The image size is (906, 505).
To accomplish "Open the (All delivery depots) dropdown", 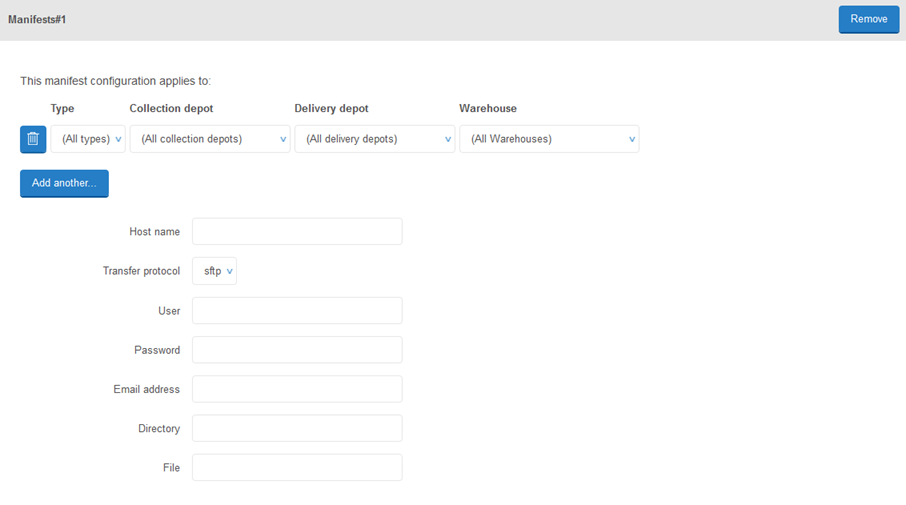I will pos(375,139).
